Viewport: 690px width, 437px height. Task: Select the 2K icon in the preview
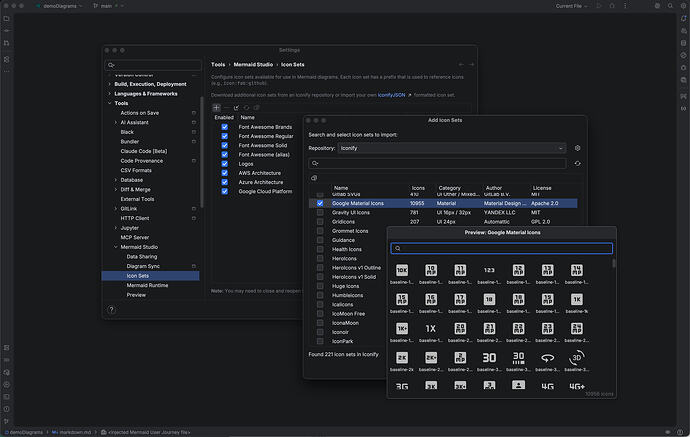coord(402,358)
